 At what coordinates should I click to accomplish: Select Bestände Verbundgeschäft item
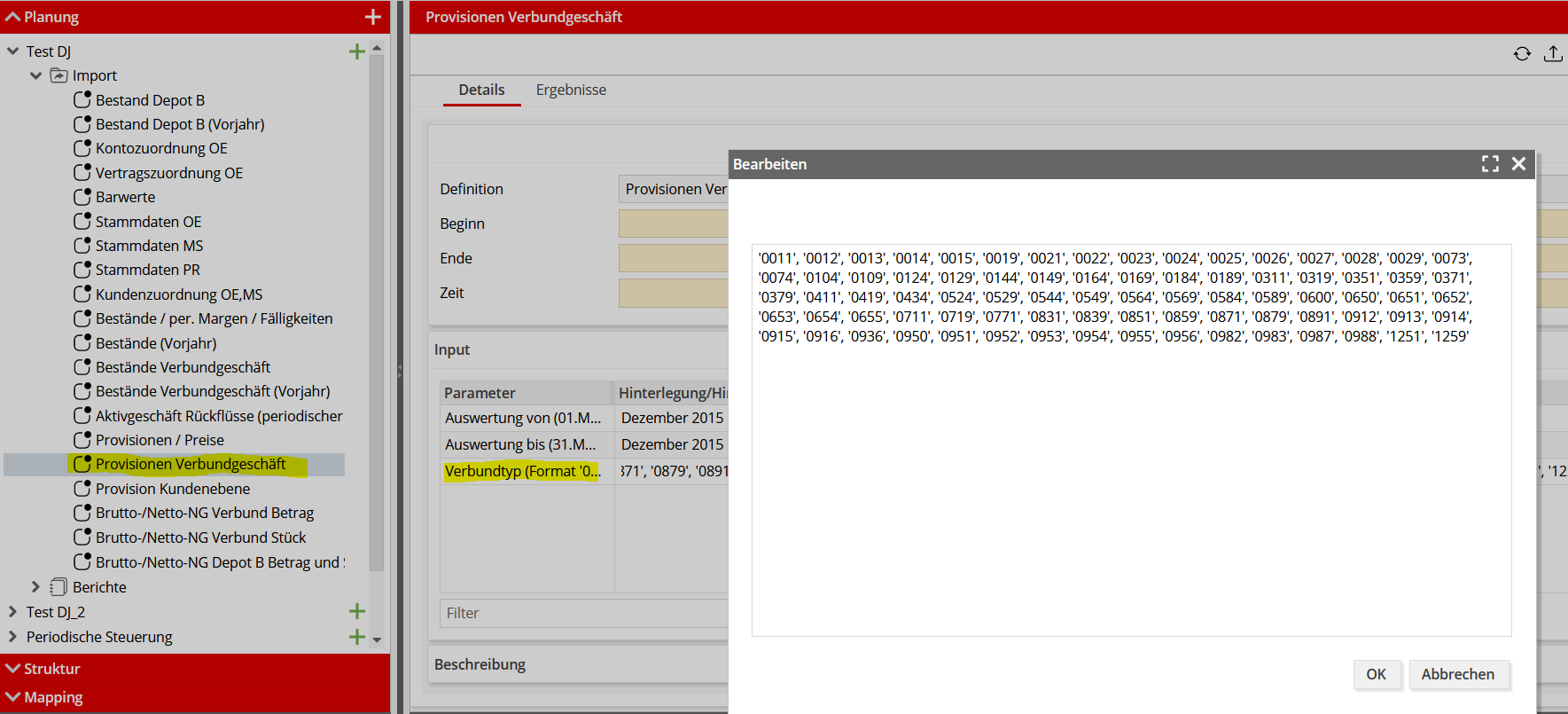183,367
